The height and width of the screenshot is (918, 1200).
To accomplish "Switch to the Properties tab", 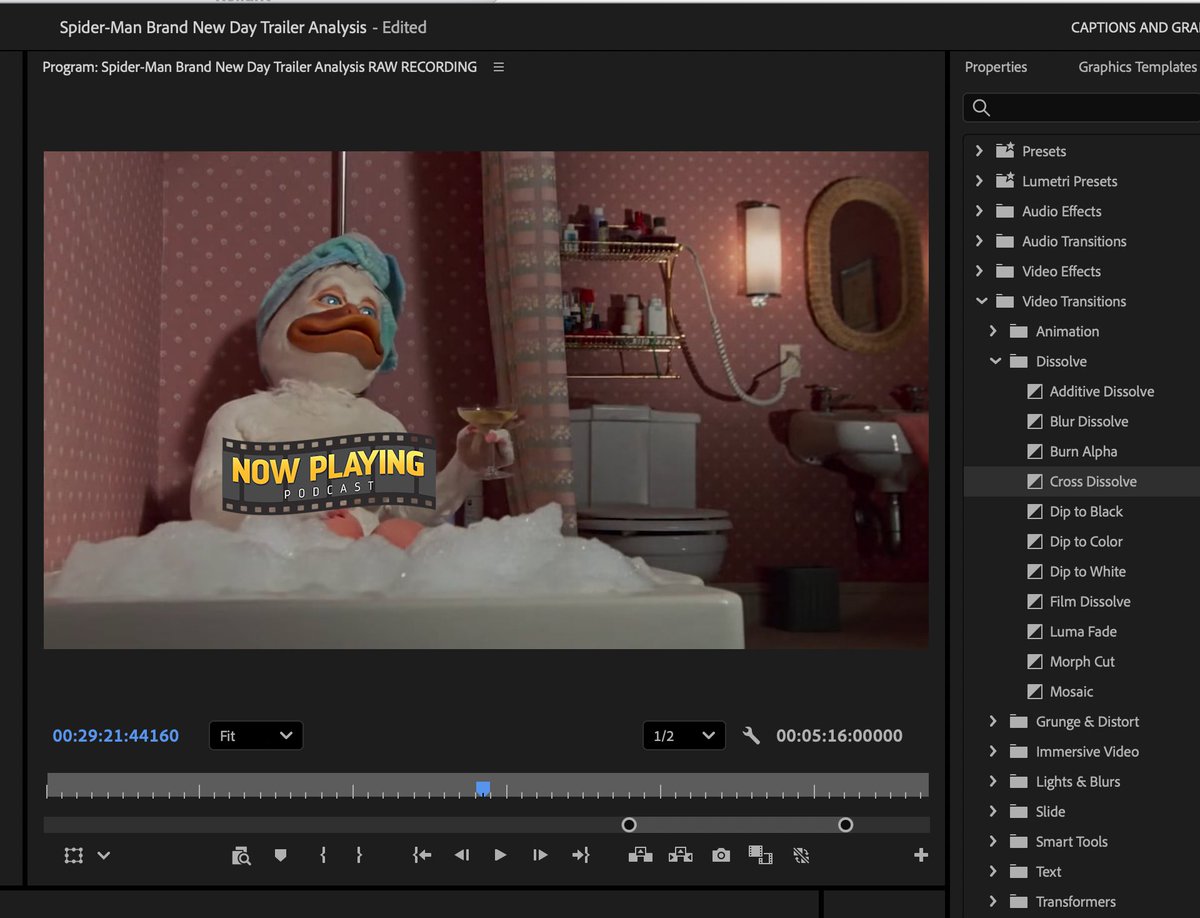I will coord(996,67).
